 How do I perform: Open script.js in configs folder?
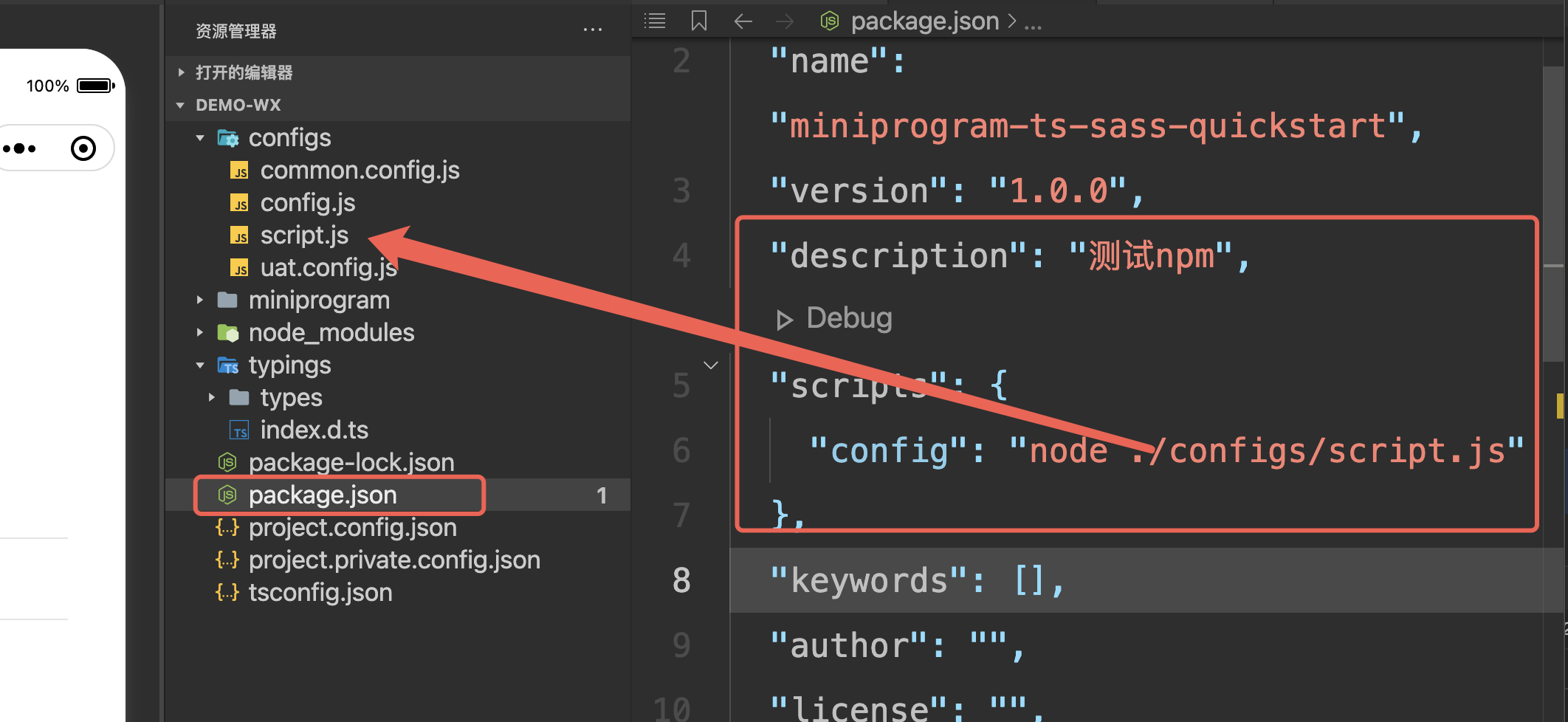[x=304, y=235]
